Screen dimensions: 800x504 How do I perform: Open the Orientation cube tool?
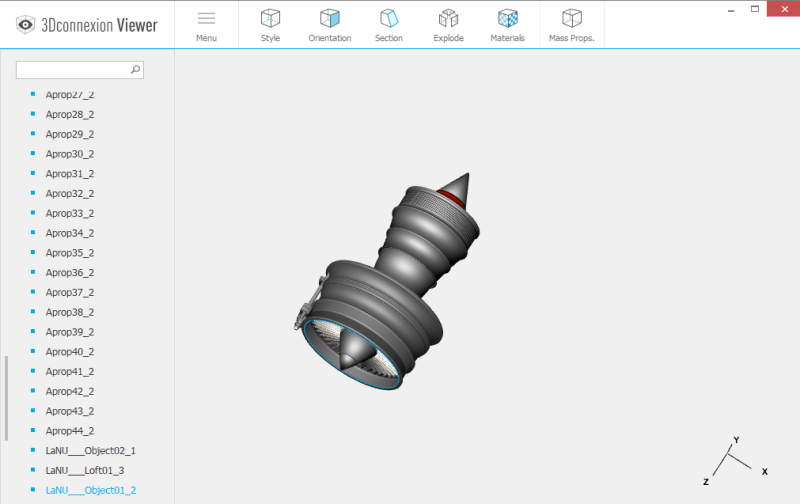tap(330, 26)
